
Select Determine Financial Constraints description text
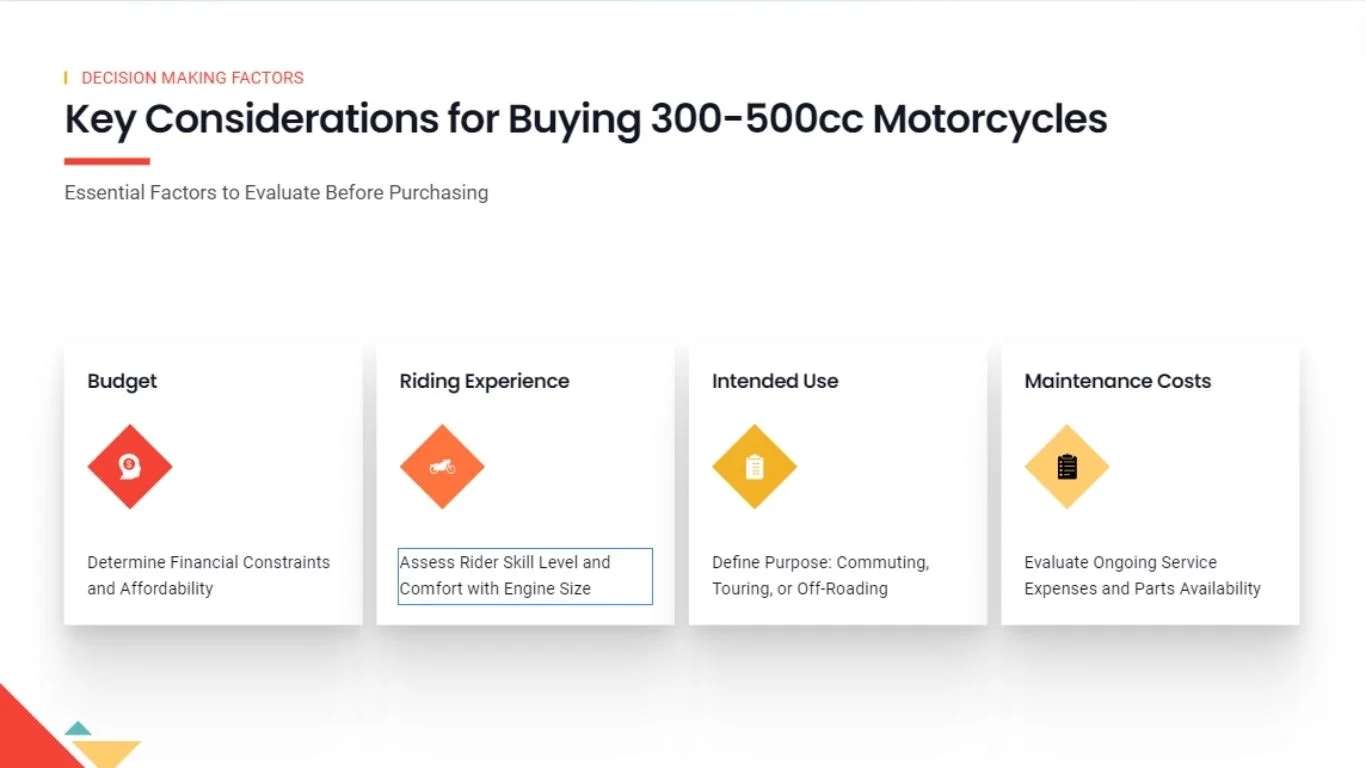[208, 575]
